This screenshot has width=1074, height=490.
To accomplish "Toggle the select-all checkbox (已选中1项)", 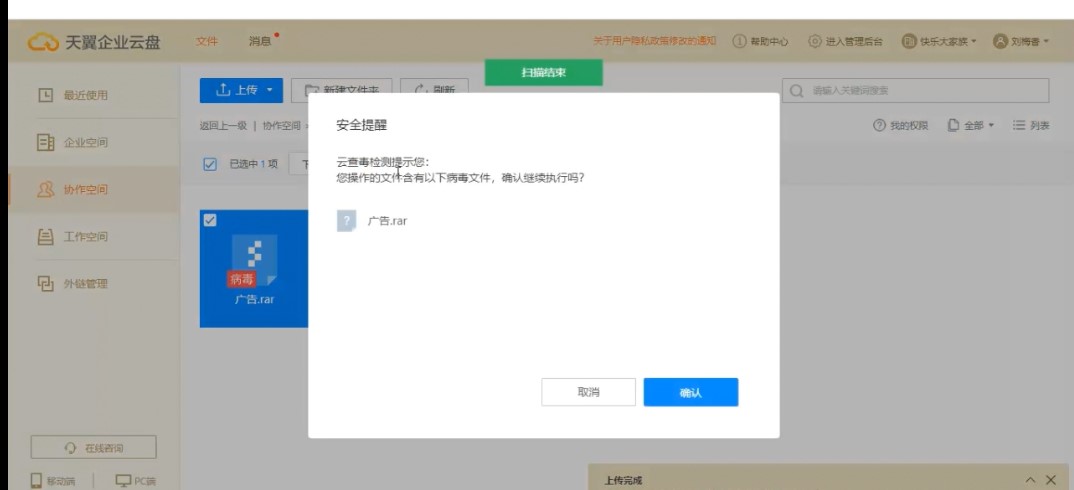I will pyautogui.click(x=211, y=164).
